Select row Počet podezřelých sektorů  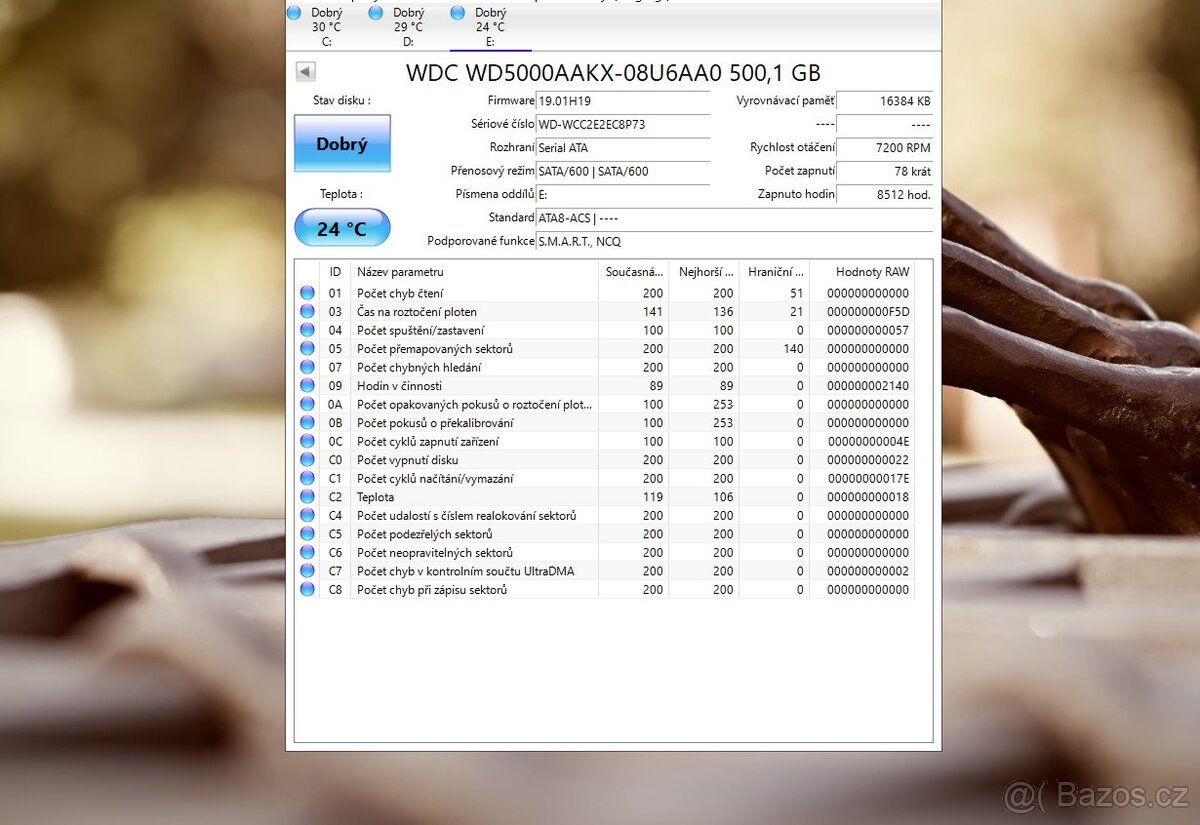point(606,534)
